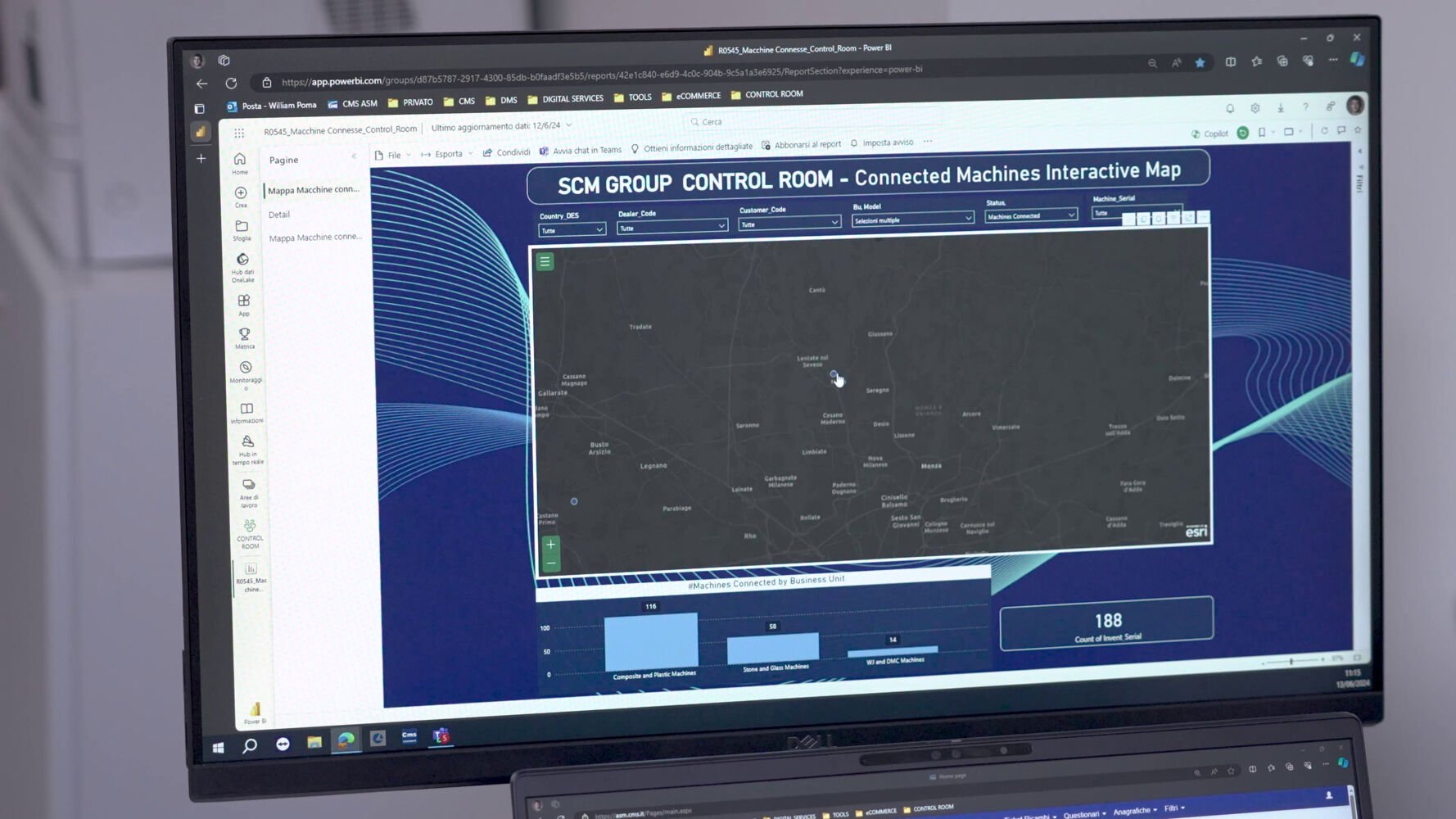
Task: Open Microsoft Teams from taskbar
Action: pyautogui.click(x=441, y=736)
